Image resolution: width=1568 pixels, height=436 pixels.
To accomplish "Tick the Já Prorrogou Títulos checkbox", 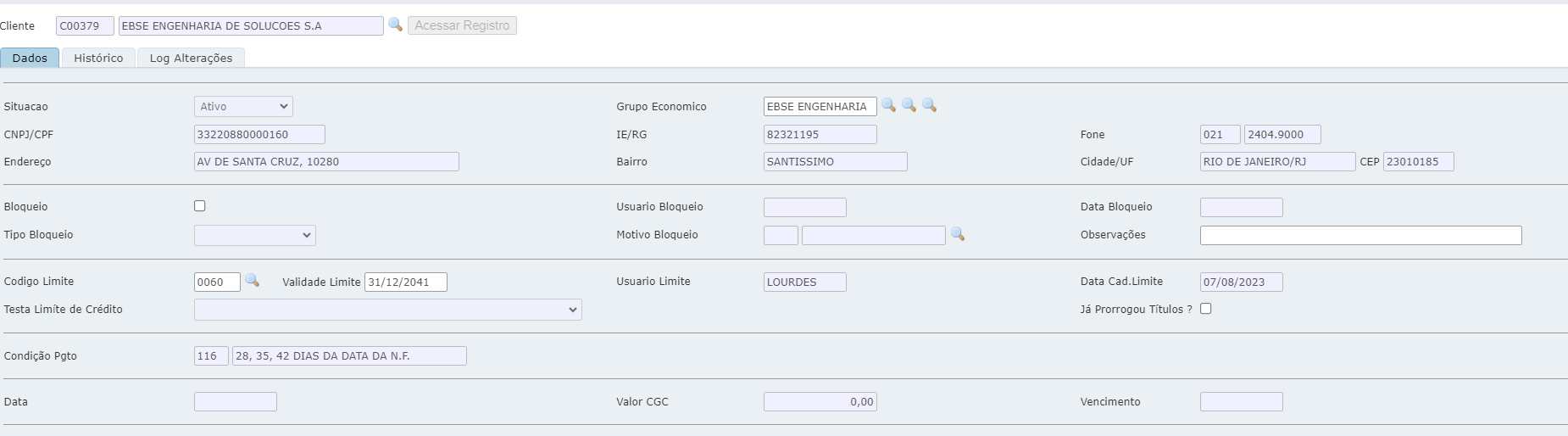I will [x=1206, y=309].
